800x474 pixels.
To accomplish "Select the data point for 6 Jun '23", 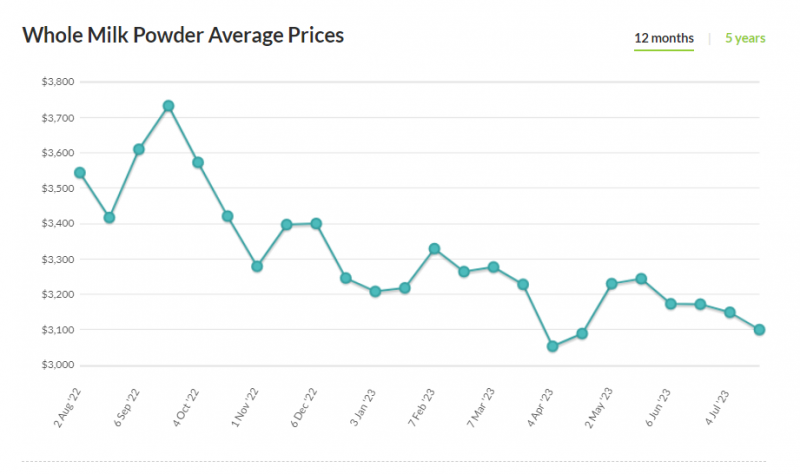I will (671, 304).
